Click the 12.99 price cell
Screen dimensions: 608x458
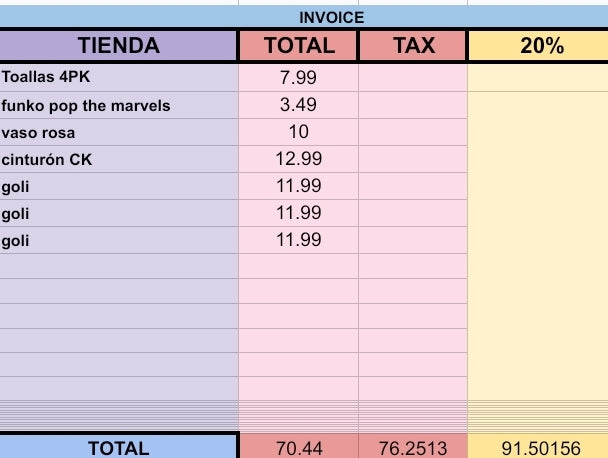click(298, 159)
